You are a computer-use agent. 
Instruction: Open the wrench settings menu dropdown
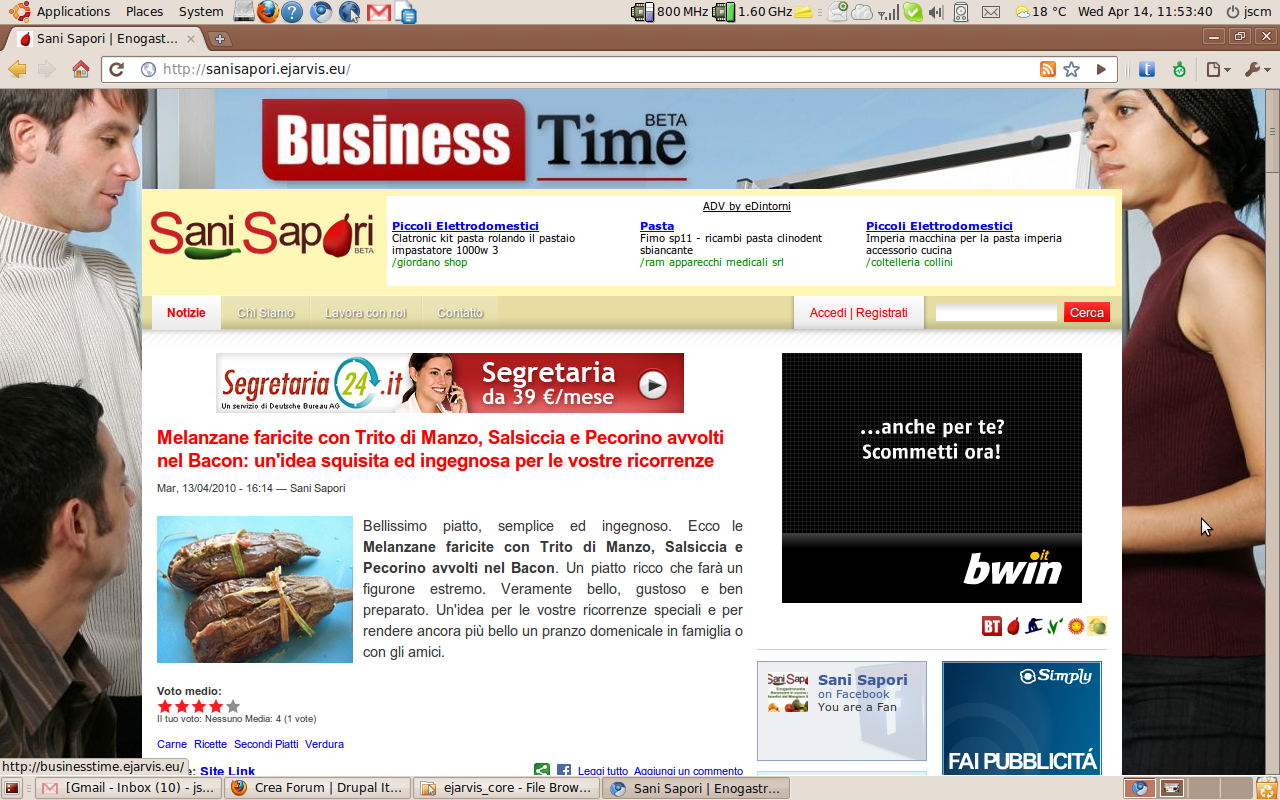tap(1257, 69)
